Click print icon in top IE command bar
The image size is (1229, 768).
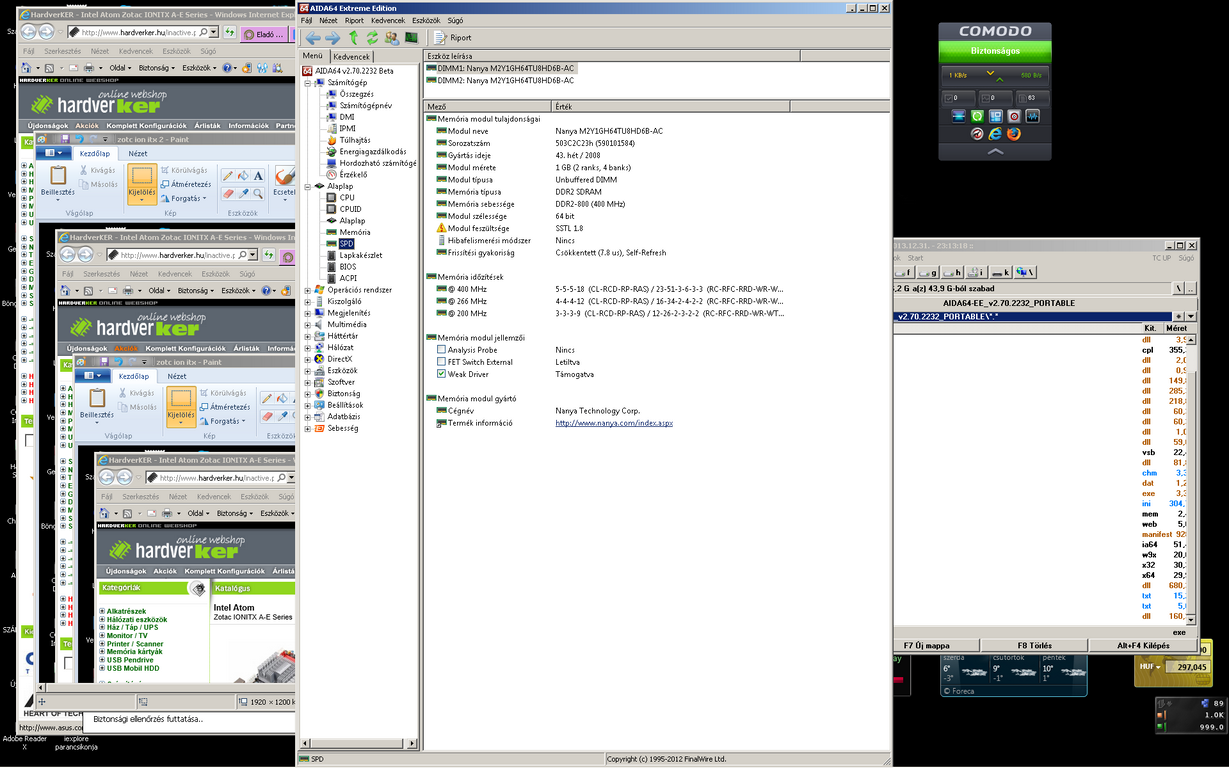[91, 68]
